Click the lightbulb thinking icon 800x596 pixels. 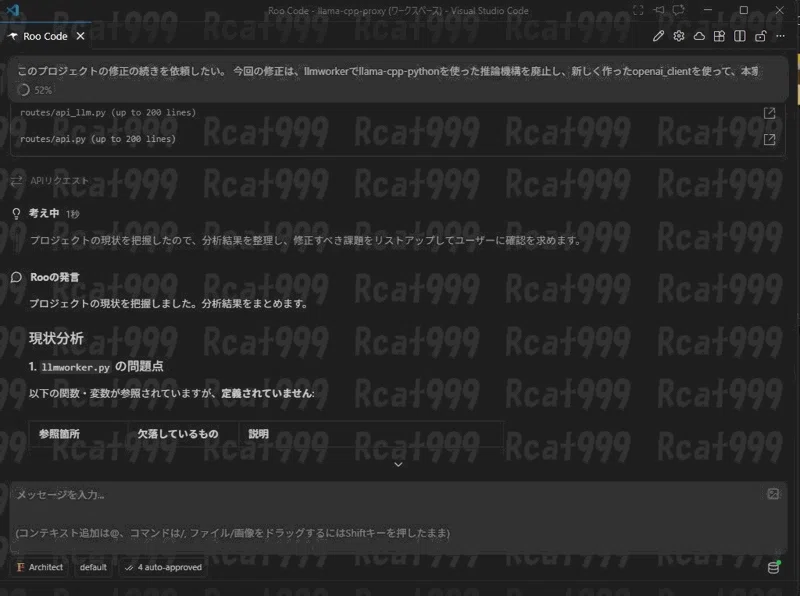[16, 214]
